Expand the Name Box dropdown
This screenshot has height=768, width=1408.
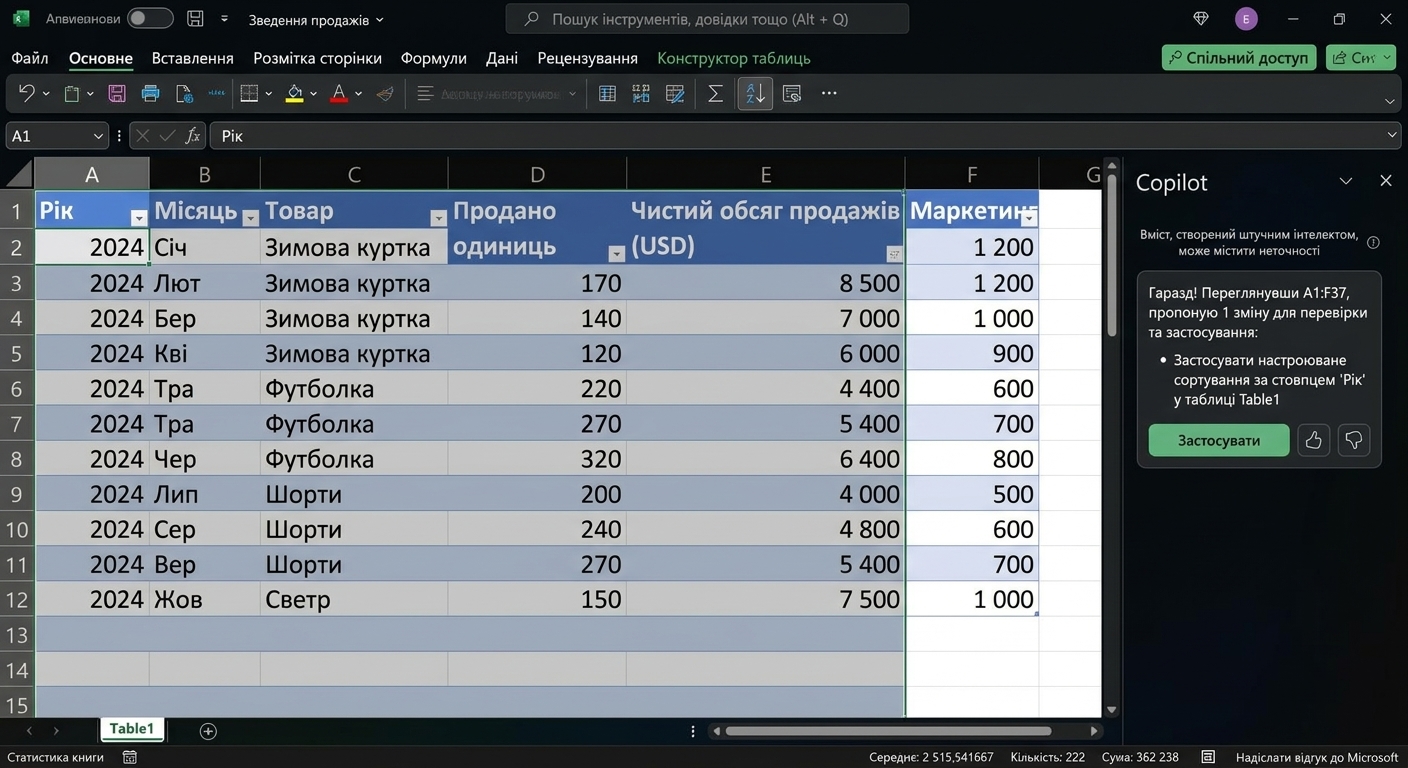coord(98,136)
